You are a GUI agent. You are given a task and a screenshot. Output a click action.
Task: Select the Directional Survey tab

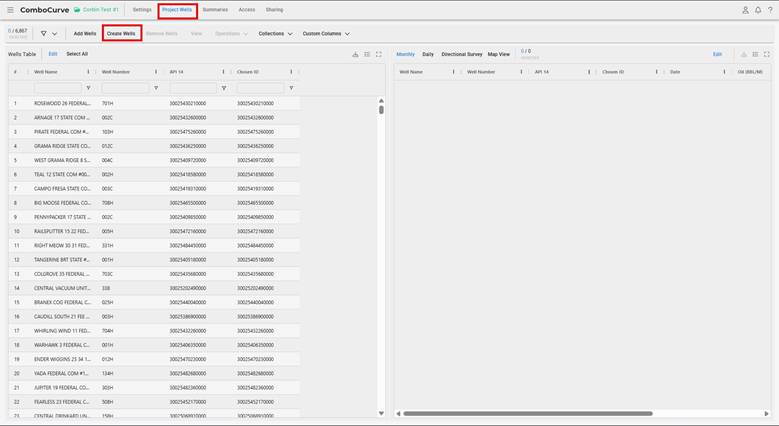tap(462, 54)
